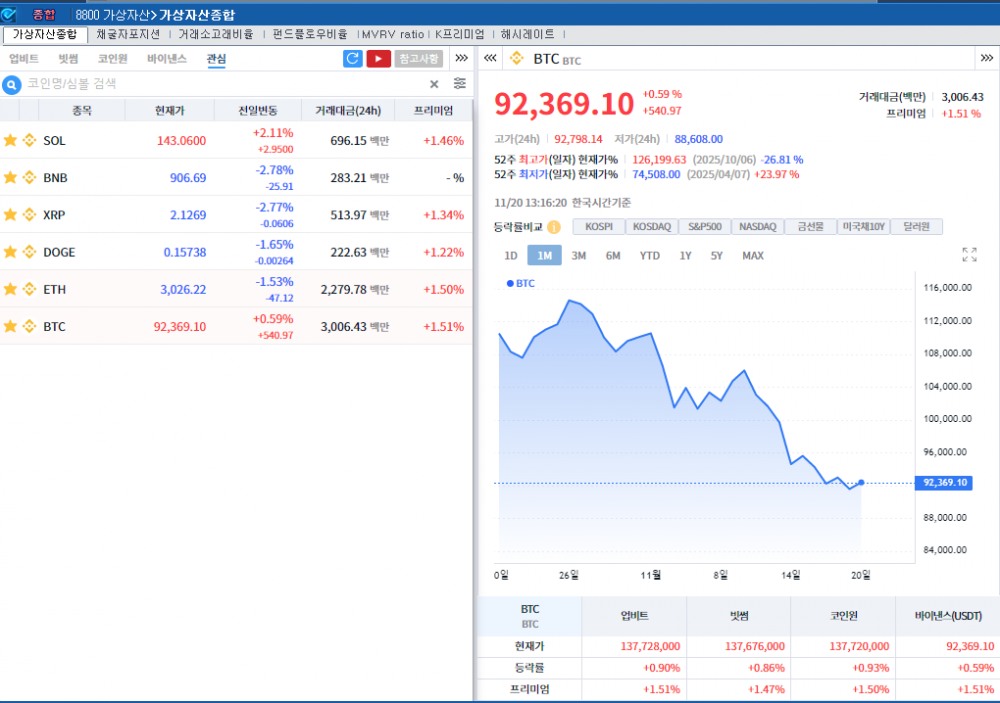The width and height of the screenshot is (1000, 703).
Task: Click the search magnifier icon in the coin search bar
Action: (10, 84)
